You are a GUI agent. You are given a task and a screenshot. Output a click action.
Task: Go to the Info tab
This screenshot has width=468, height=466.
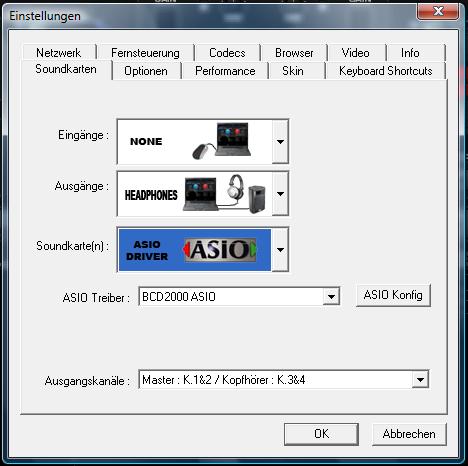410,53
